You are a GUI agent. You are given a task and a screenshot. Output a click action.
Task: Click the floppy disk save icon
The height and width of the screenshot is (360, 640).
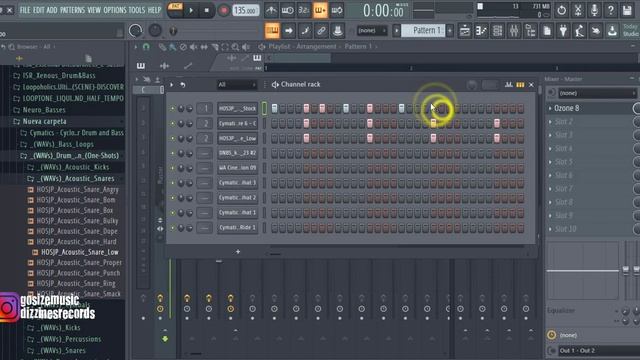point(627,10)
